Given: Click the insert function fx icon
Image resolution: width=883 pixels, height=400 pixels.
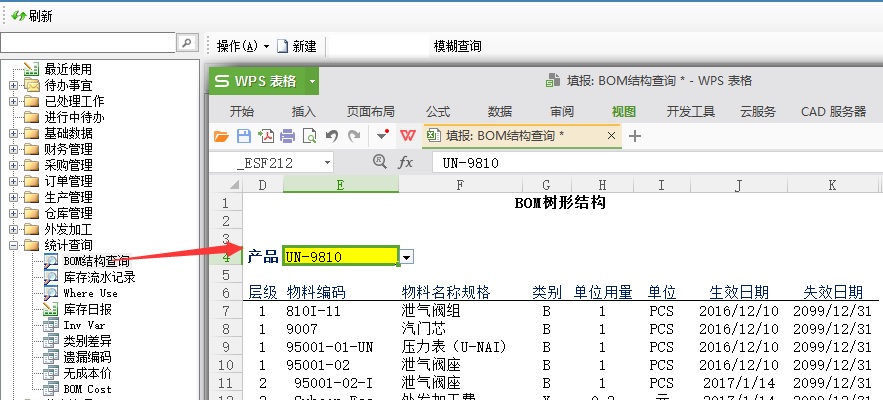Looking at the screenshot, I should (x=406, y=162).
